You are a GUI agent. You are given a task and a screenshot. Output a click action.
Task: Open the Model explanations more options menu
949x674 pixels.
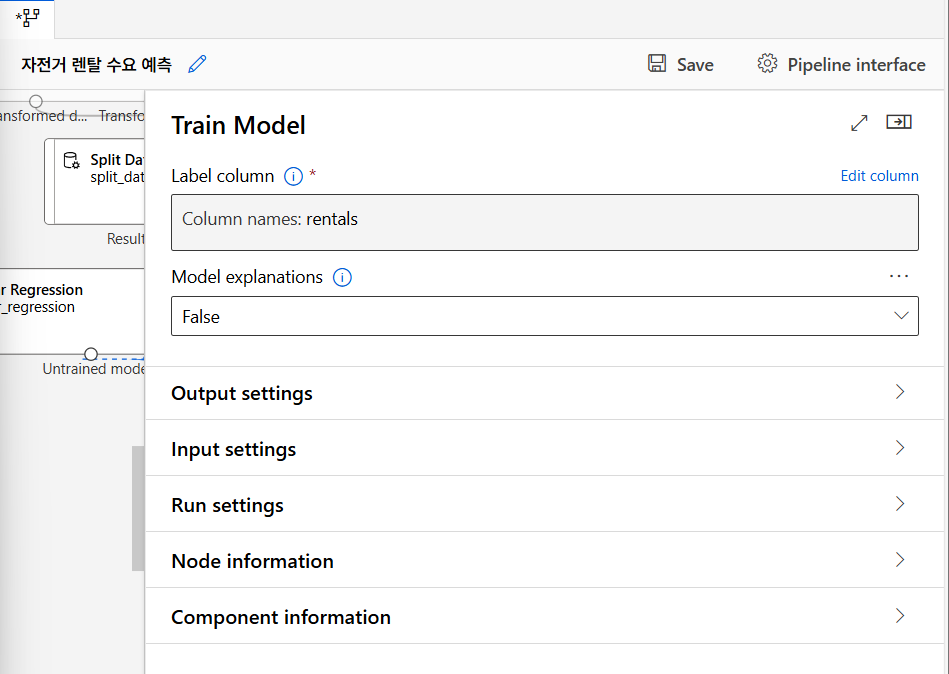[x=899, y=276]
